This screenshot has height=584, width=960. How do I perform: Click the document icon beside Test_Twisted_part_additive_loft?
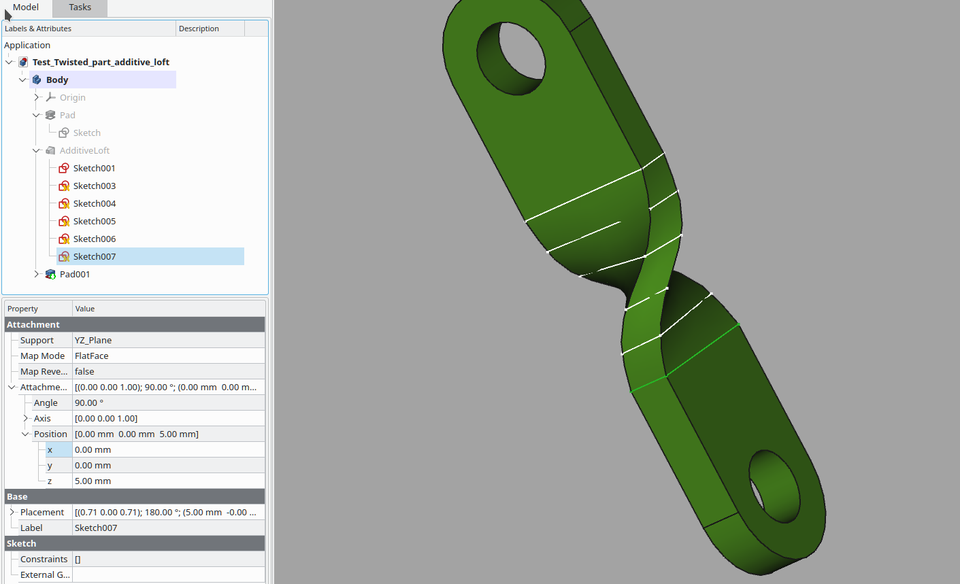(23, 61)
